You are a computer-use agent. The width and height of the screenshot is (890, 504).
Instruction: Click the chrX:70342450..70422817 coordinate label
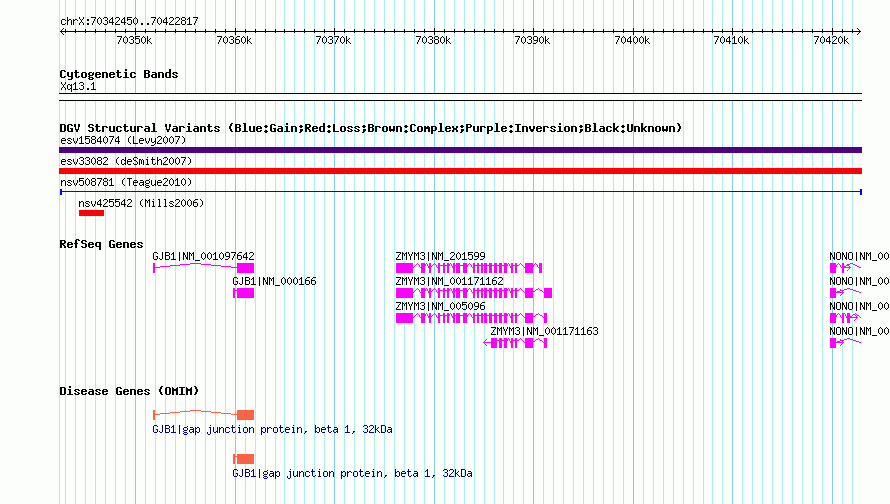129,22
